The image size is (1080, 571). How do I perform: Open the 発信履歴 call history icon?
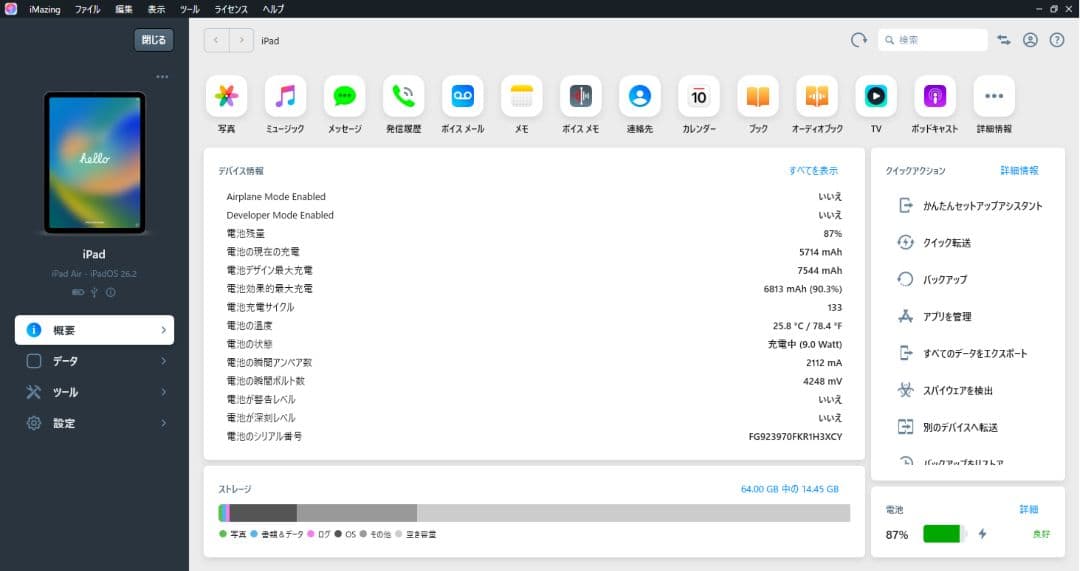[404, 96]
